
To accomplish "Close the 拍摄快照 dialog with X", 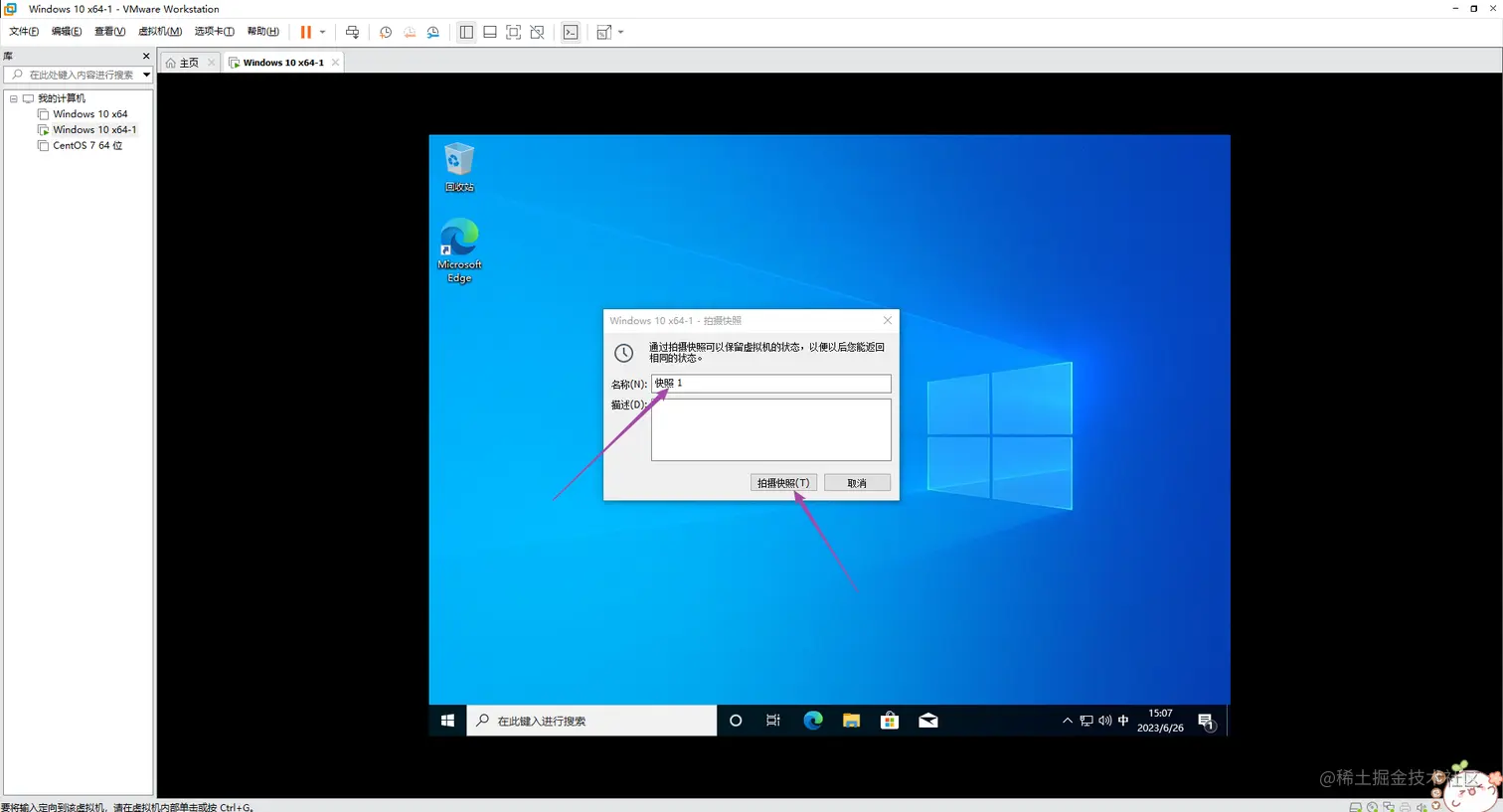I will click(x=888, y=320).
